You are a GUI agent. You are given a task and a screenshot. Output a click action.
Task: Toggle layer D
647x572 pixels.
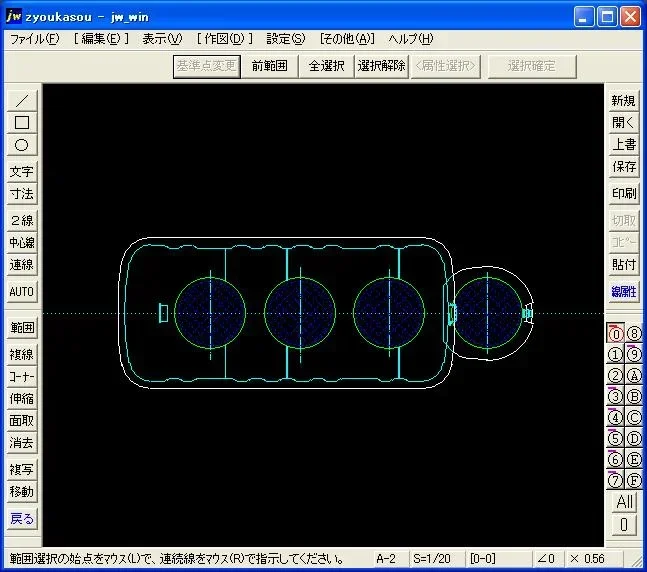[x=634, y=438]
